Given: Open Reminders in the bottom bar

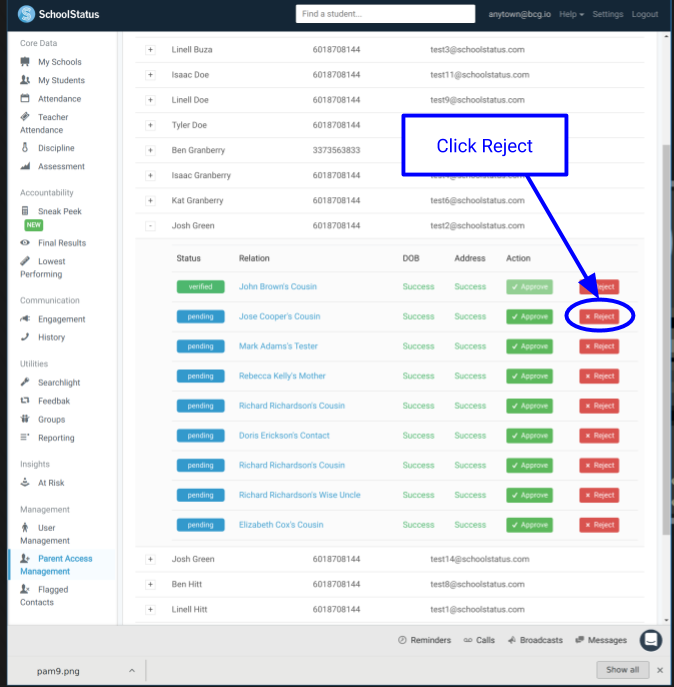Looking at the screenshot, I should coord(424,640).
